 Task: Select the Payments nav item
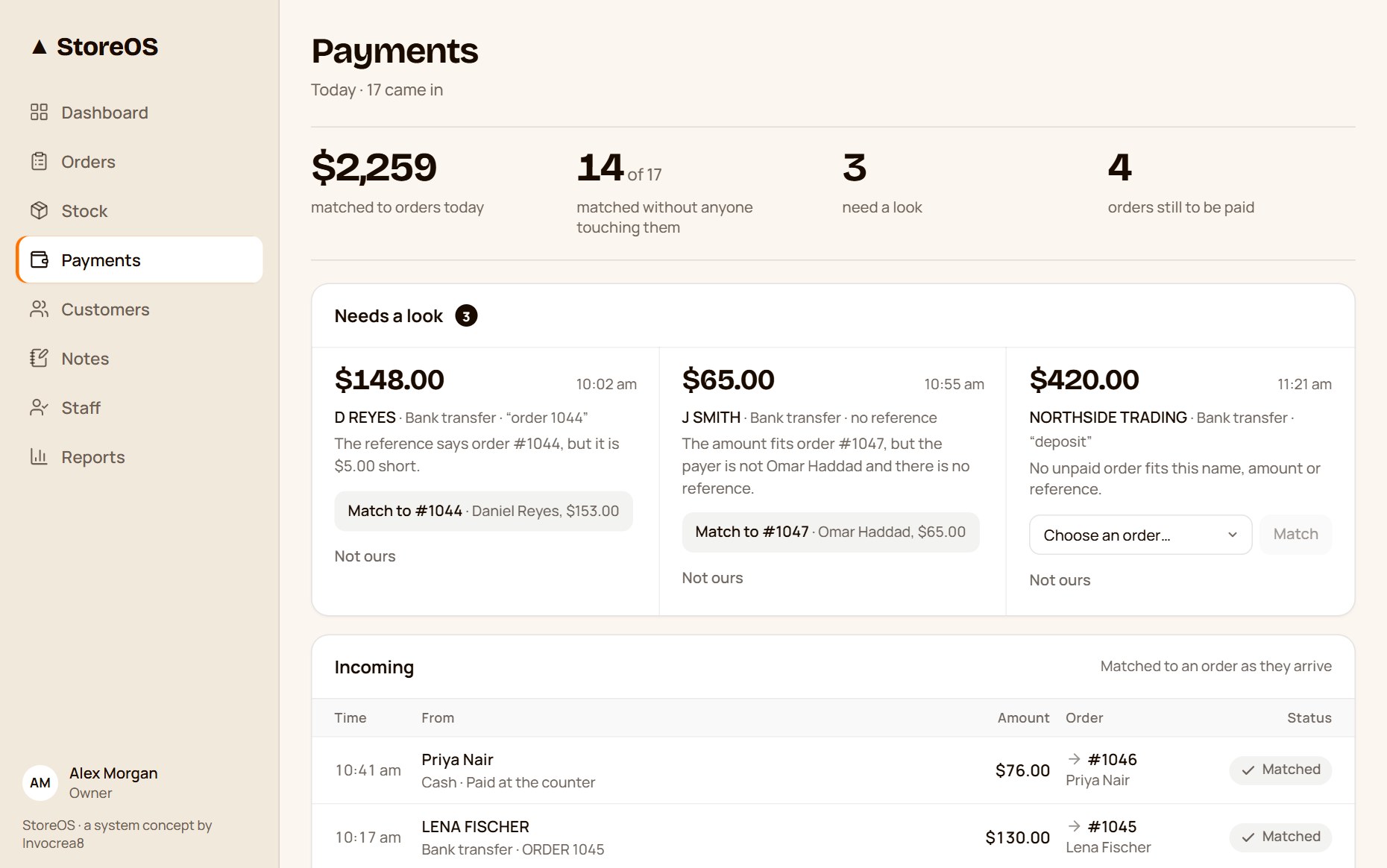click(139, 260)
